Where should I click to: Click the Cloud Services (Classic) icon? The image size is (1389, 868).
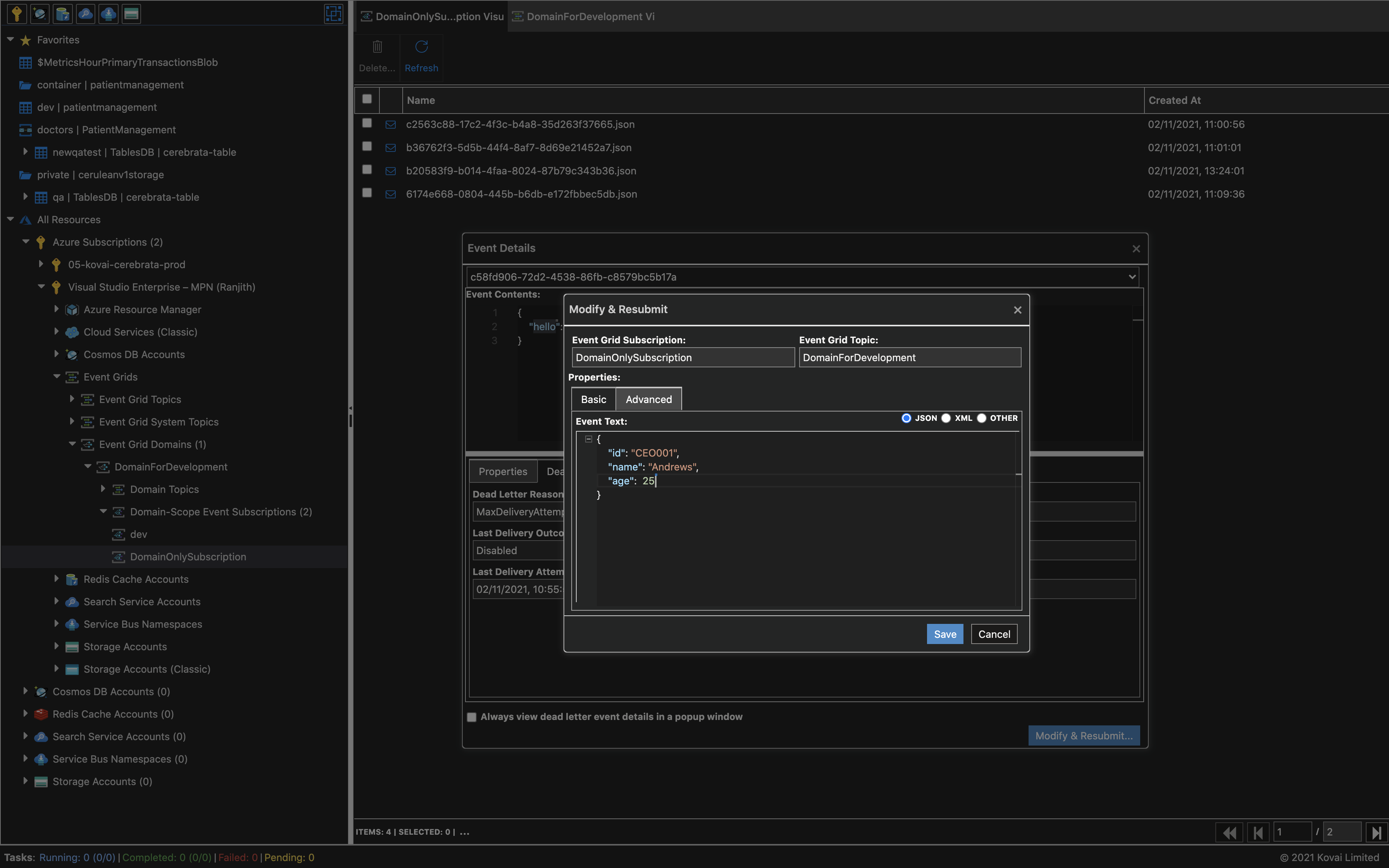(72, 332)
